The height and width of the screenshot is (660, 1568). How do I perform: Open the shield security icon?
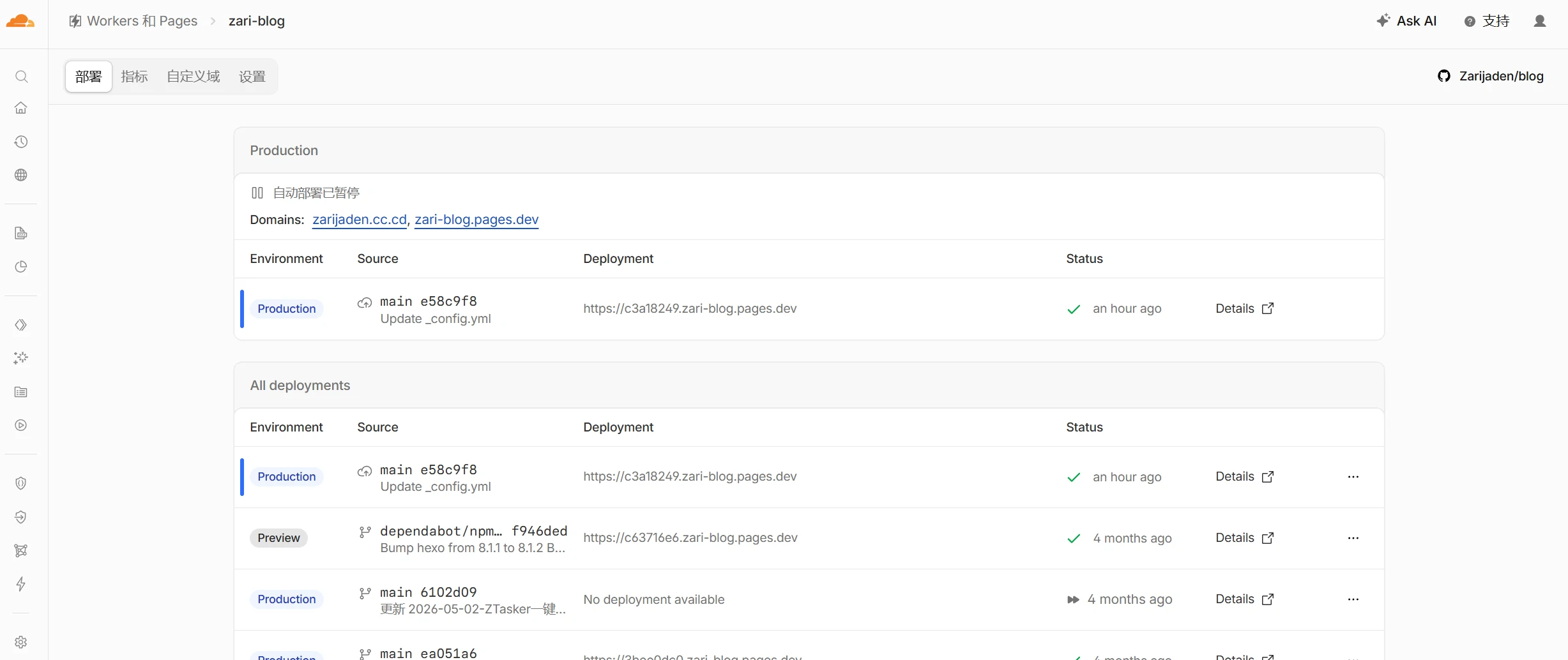[x=21, y=484]
